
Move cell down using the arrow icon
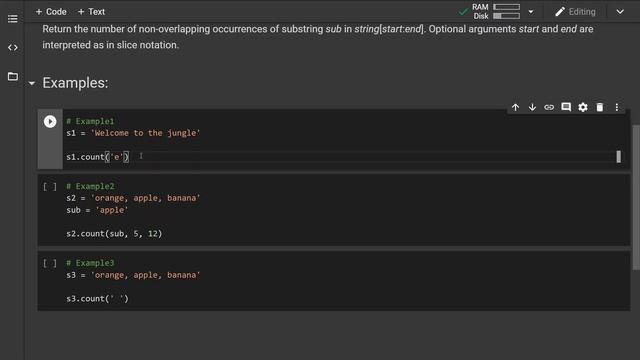532,107
